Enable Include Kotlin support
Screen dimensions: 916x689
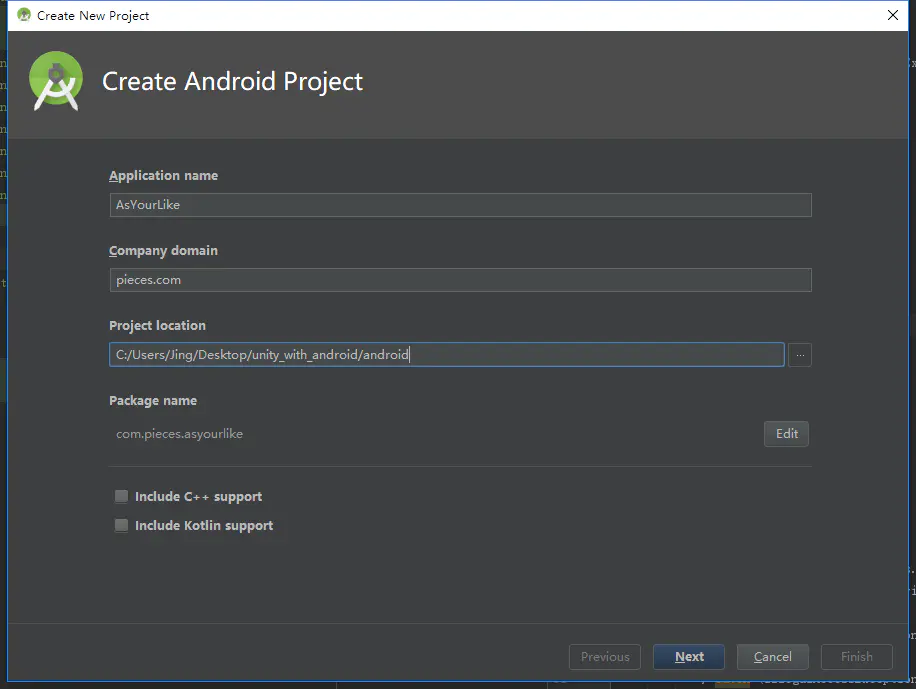tap(121, 525)
